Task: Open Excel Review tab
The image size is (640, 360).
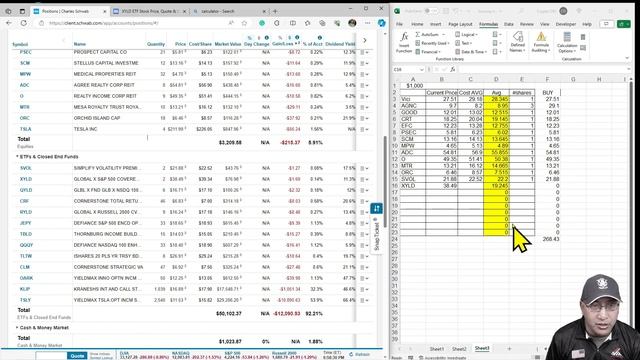Action: 527,24
